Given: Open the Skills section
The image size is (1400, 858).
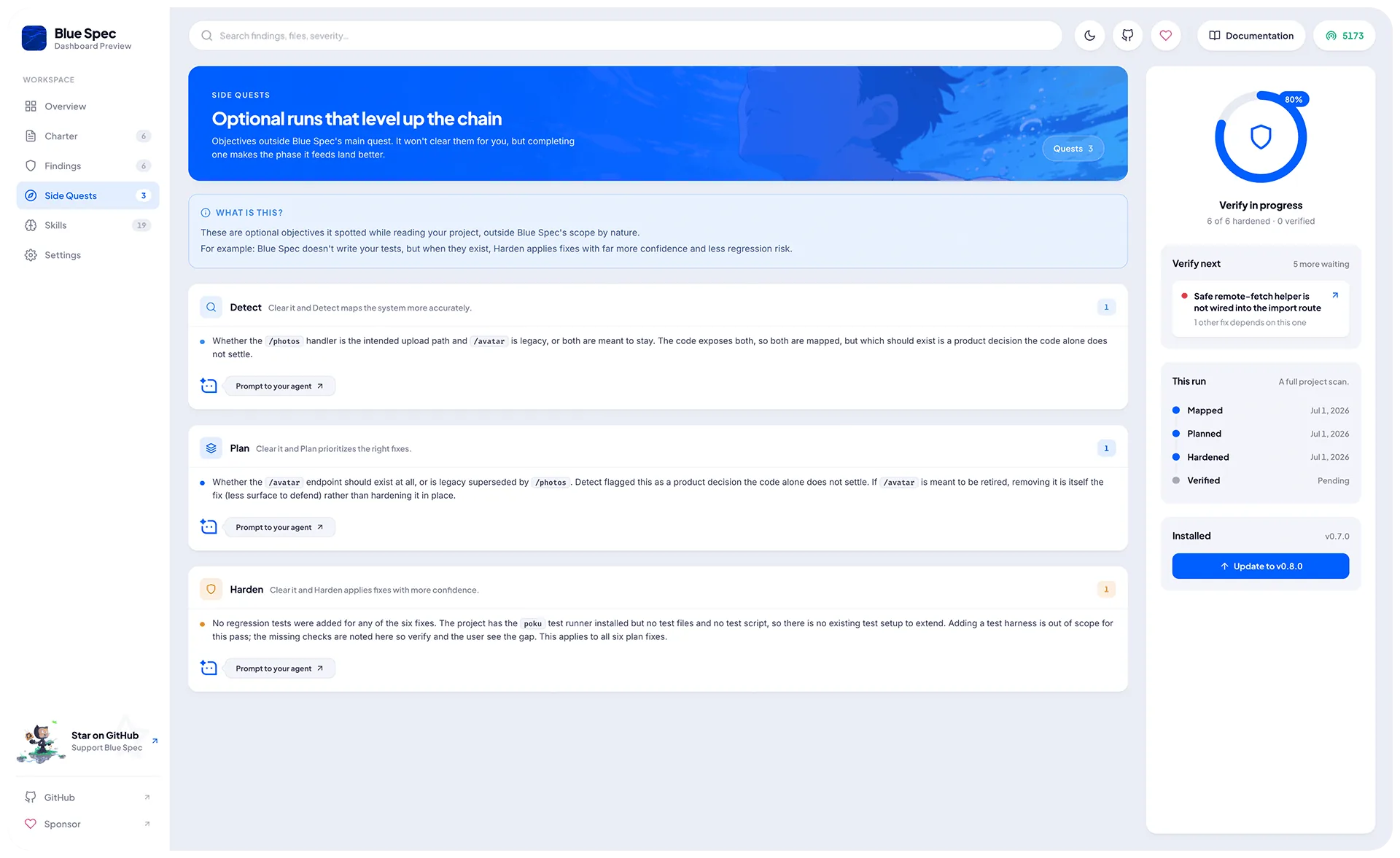Looking at the screenshot, I should (87, 225).
